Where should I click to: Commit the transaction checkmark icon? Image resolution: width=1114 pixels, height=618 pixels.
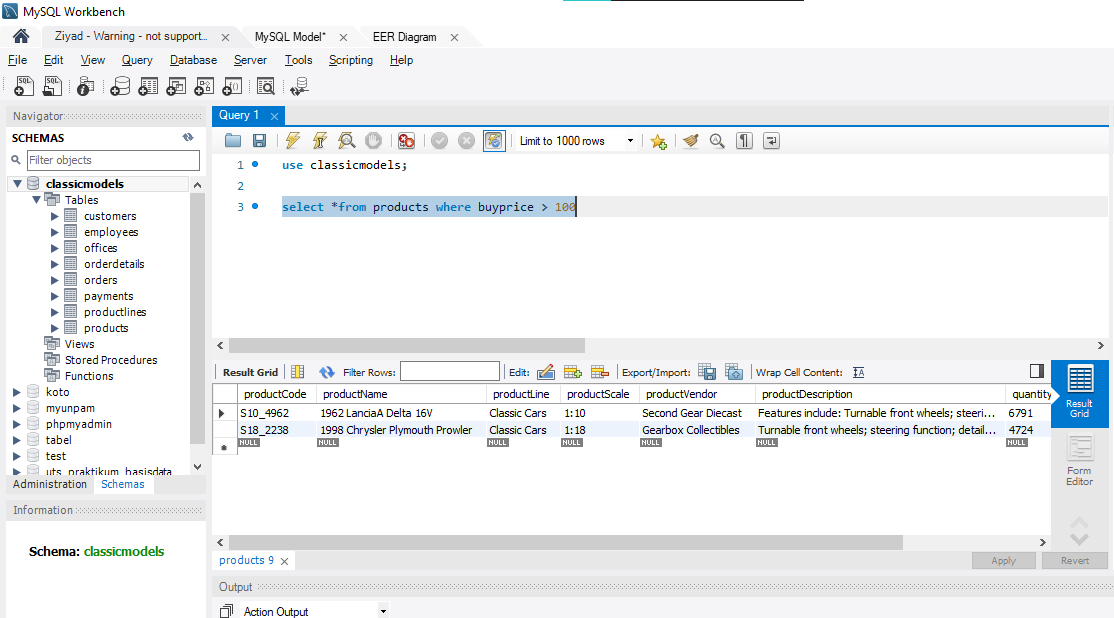click(440, 141)
